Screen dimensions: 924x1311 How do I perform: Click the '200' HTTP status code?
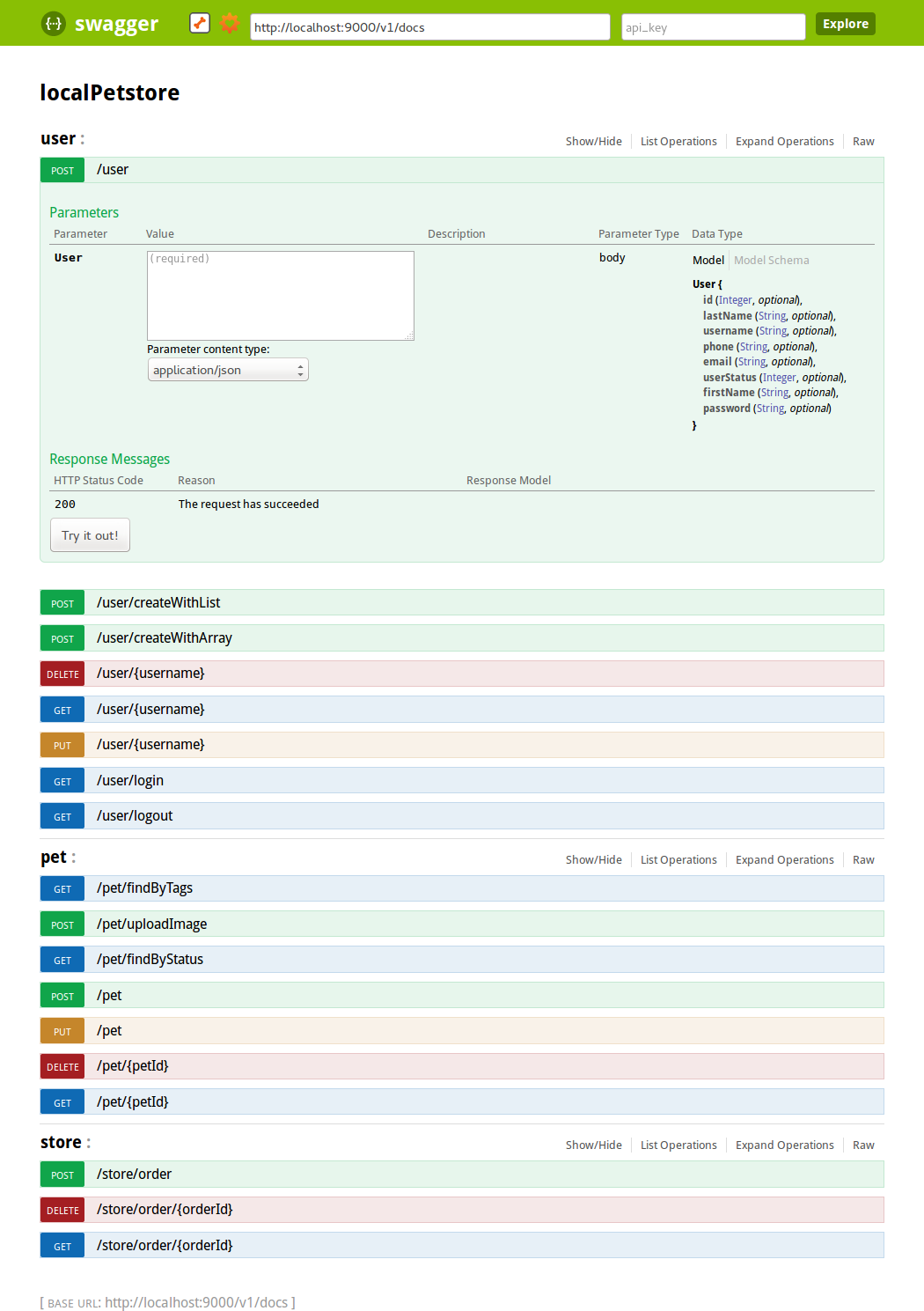[65, 505]
